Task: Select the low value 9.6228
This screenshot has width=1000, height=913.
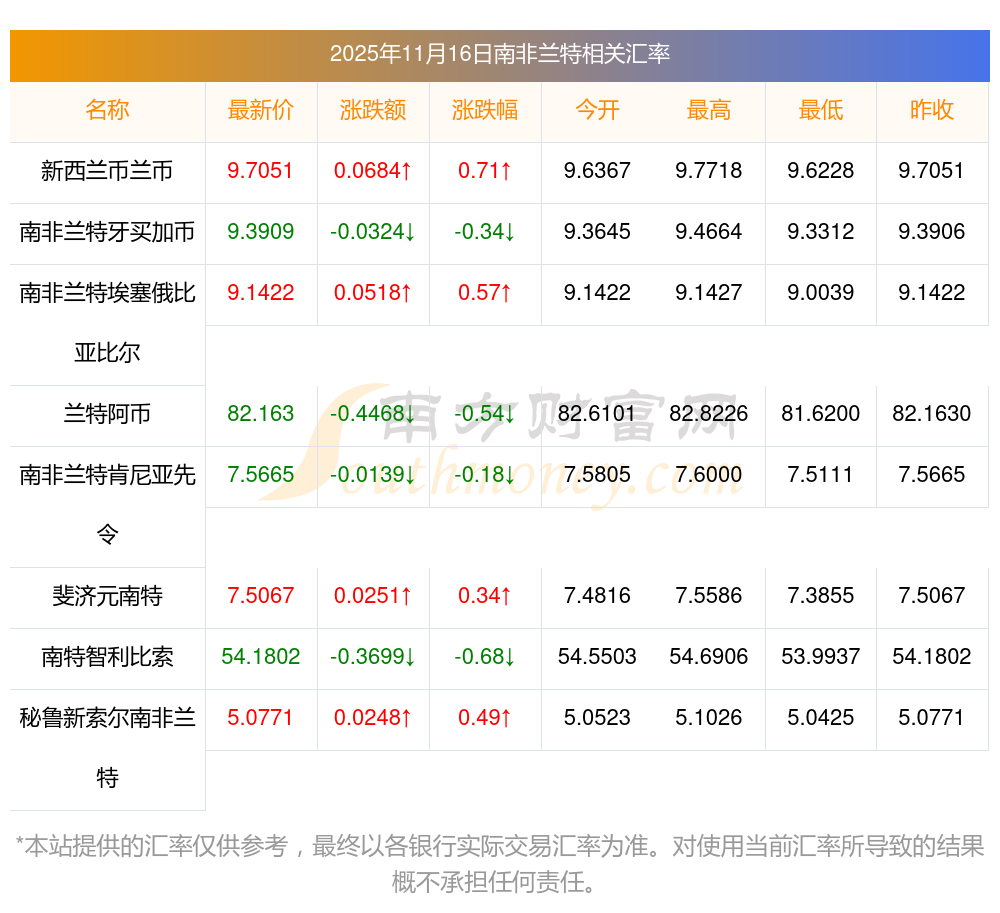Action: [x=821, y=171]
